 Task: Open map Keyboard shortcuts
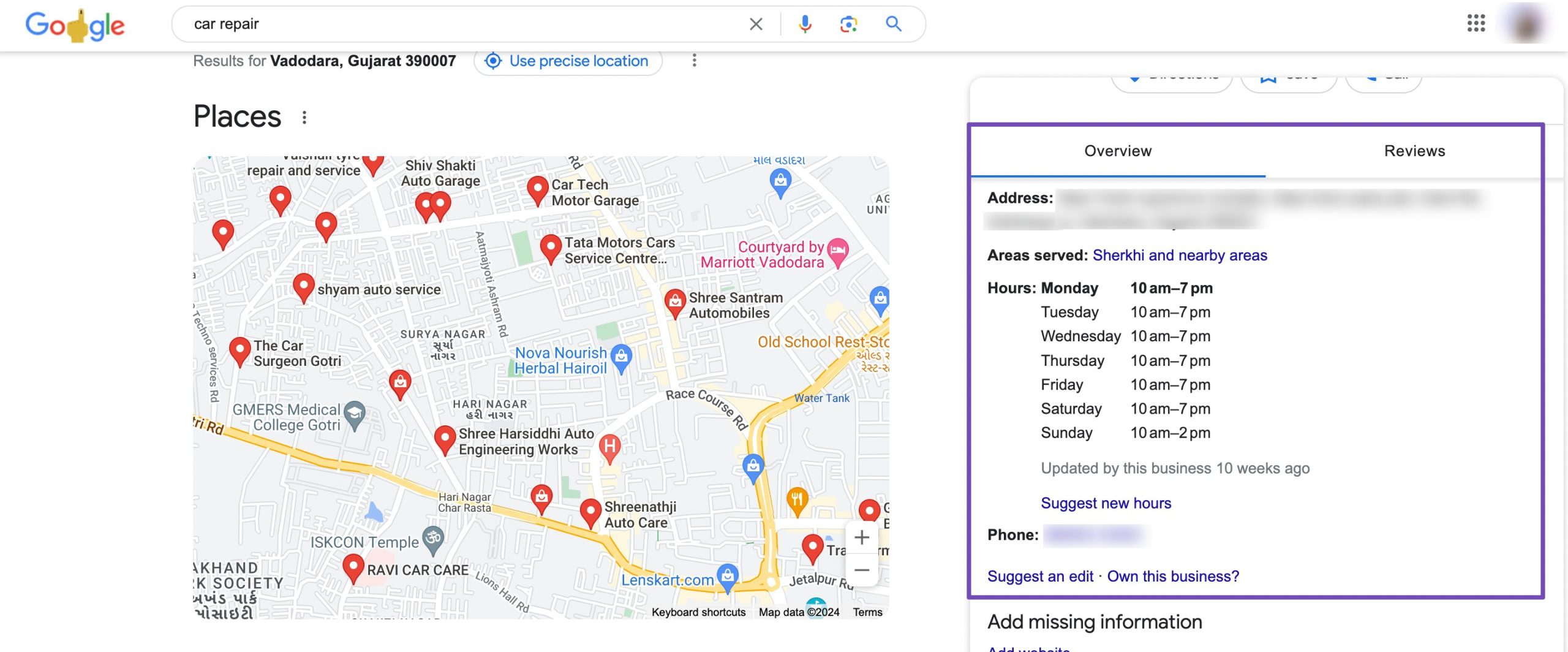coord(698,612)
